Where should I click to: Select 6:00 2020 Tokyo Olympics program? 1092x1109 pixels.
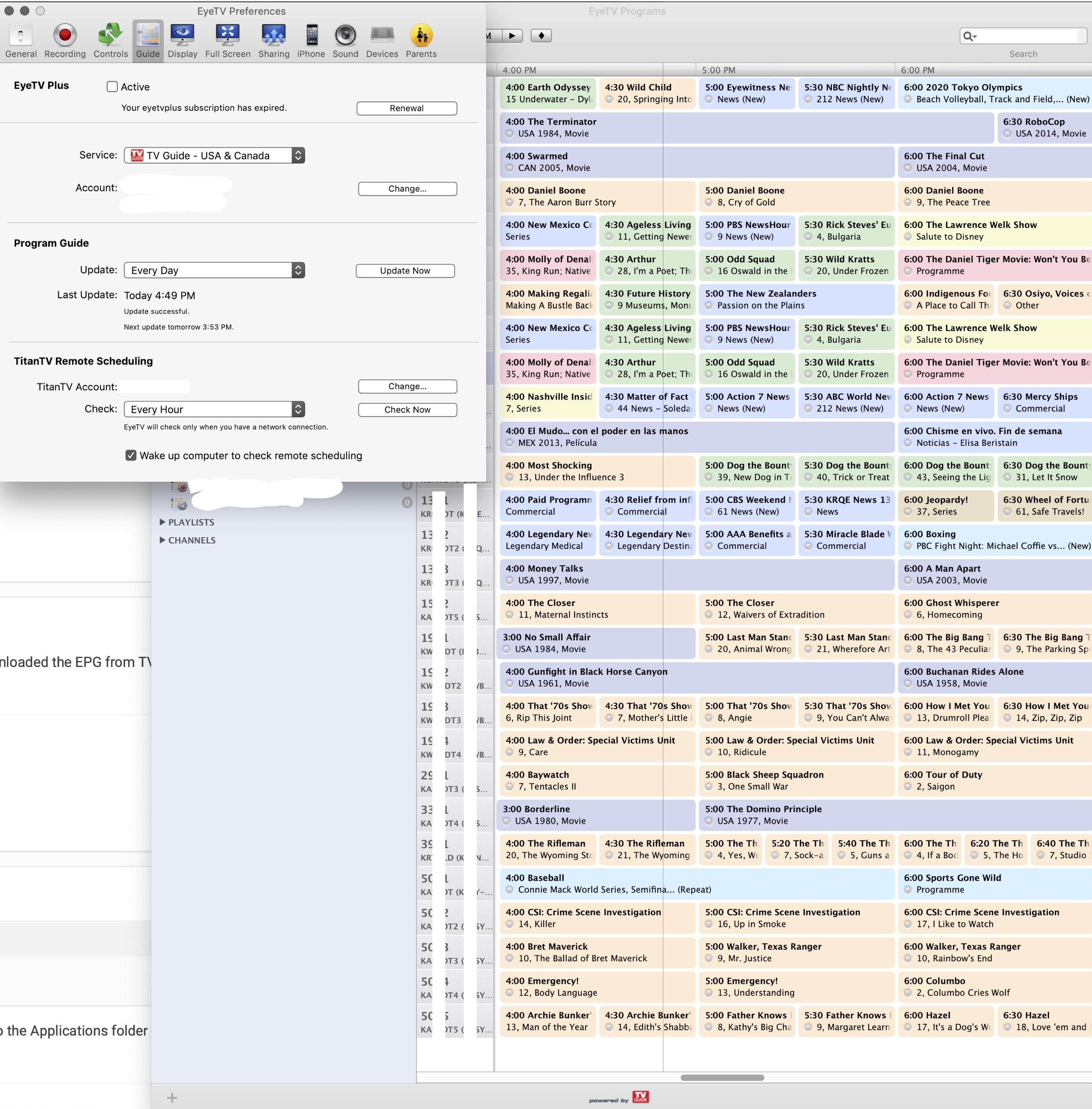point(996,93)
